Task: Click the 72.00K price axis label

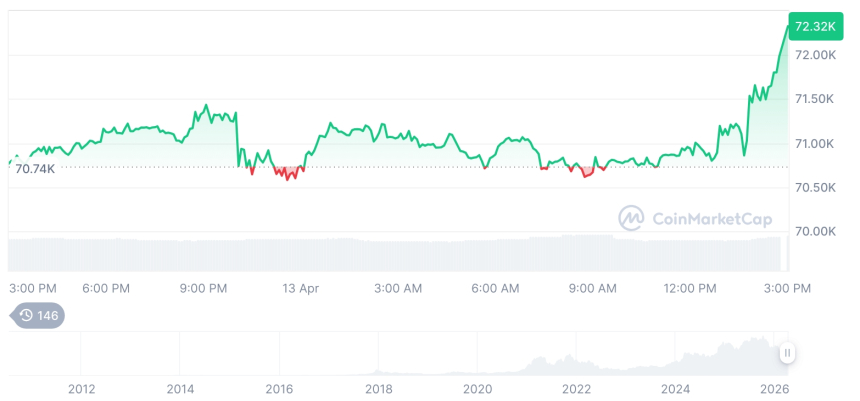Action: tap(815, 55)
